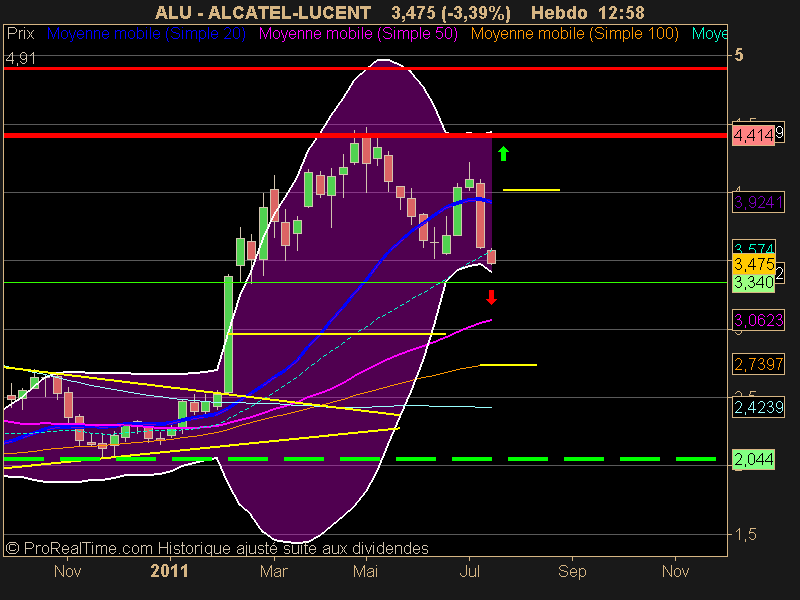Click the tall green February breakout candlestick
800x600 pixels.
(229, 334)
